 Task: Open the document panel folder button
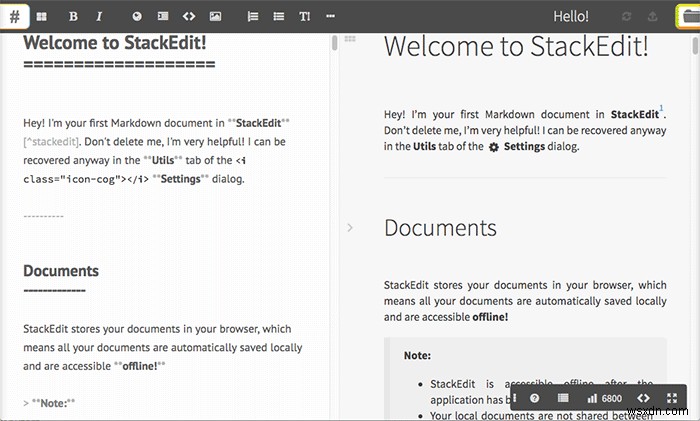[689, 17]
